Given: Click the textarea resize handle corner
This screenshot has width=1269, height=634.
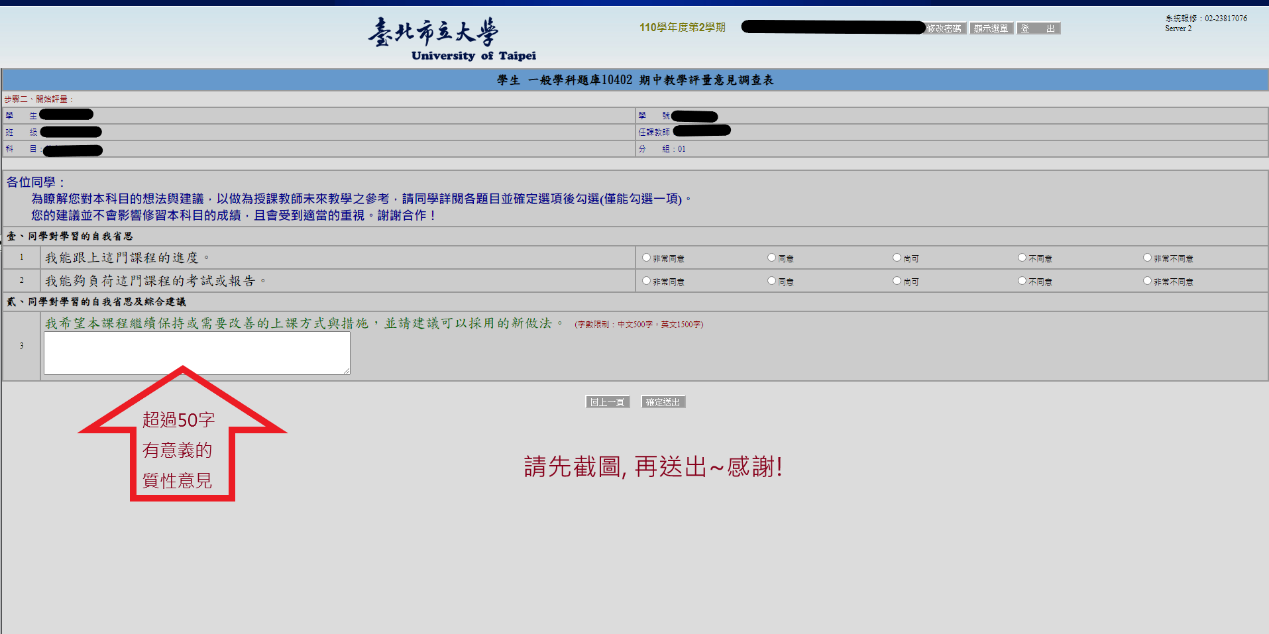Looking at the screenshot, I should 347,371.
